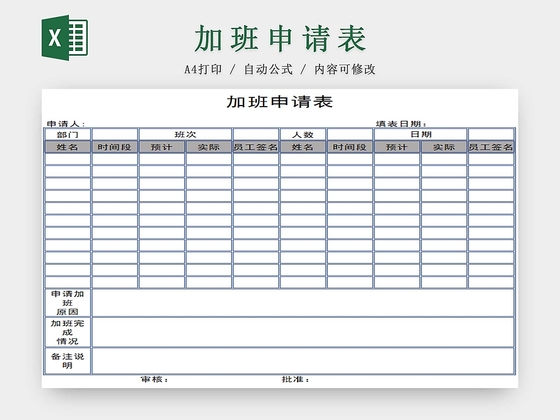The height and width of the screenshot is (420, 560).
Task: Click the 填表日期: label
Action: pyautogui.click(x=401, y=124)
